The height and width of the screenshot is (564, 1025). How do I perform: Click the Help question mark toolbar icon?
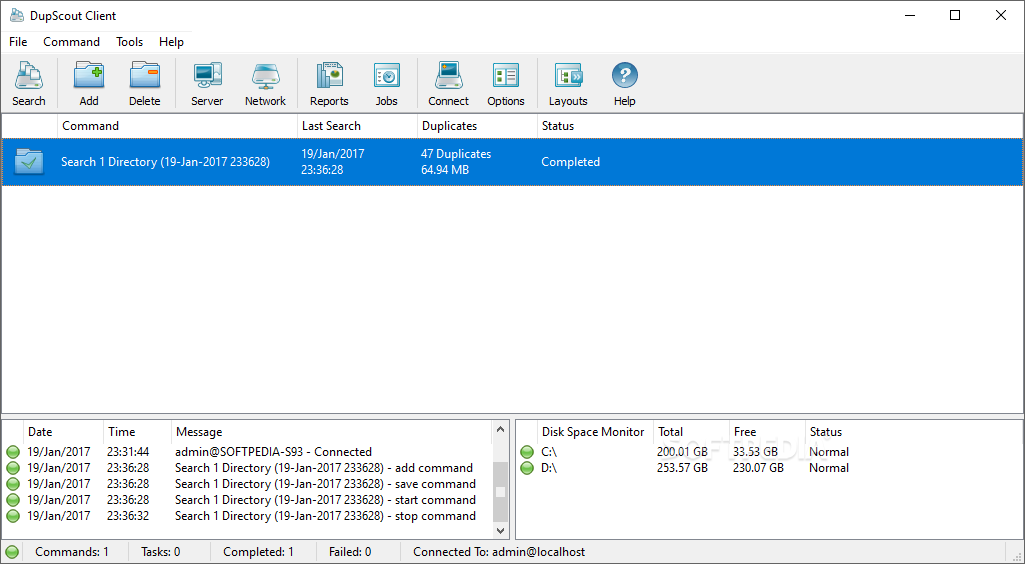(x=624, y=75)
